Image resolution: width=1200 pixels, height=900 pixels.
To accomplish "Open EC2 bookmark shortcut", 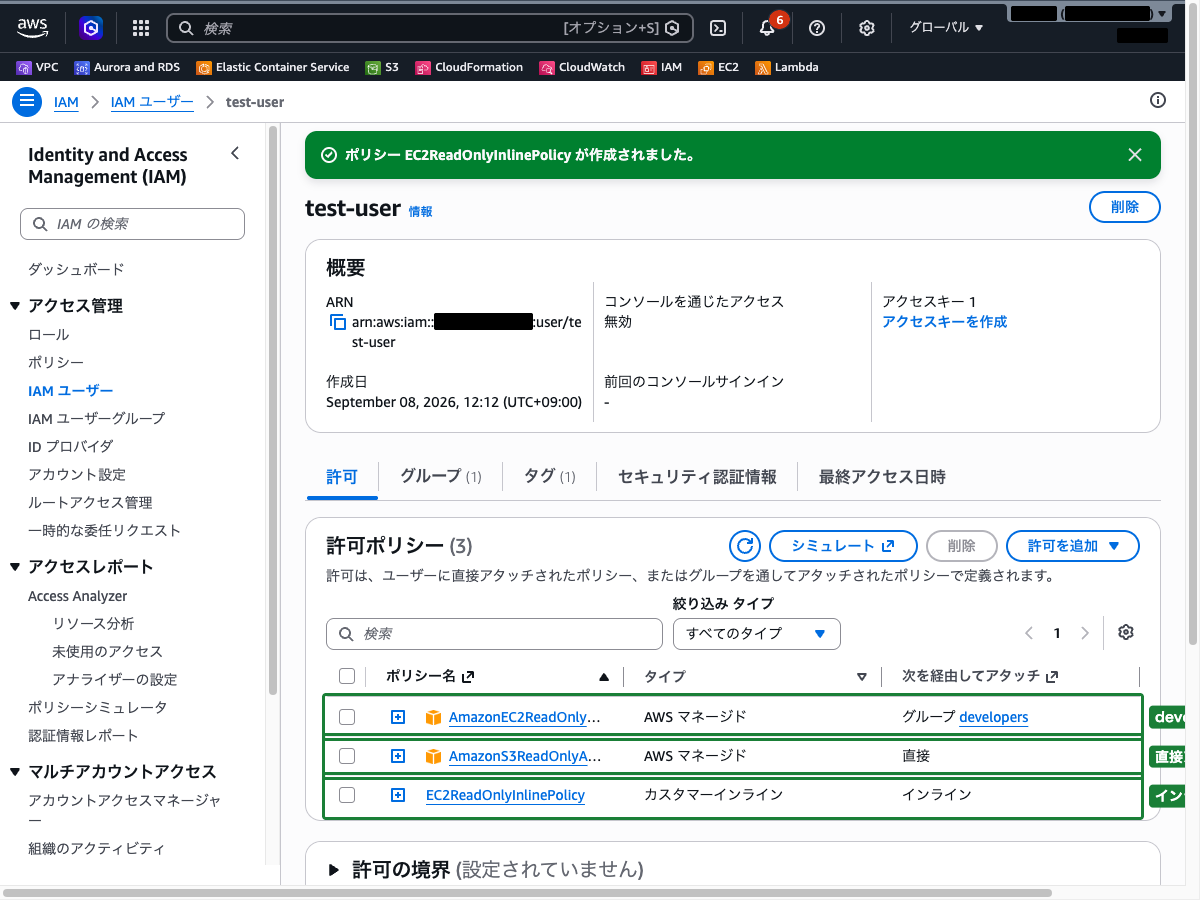I will tap(719, 67).
